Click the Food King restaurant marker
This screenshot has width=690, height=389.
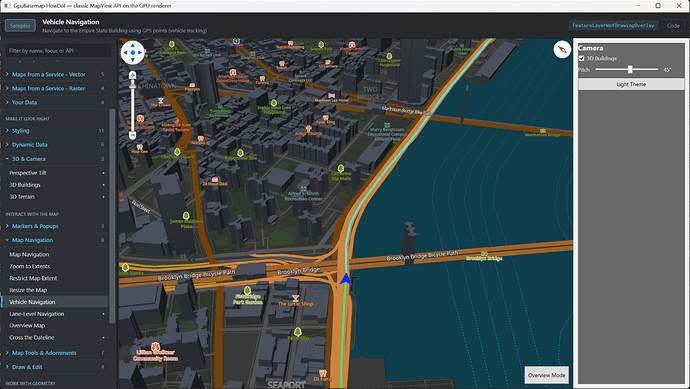tap(326, 117)
